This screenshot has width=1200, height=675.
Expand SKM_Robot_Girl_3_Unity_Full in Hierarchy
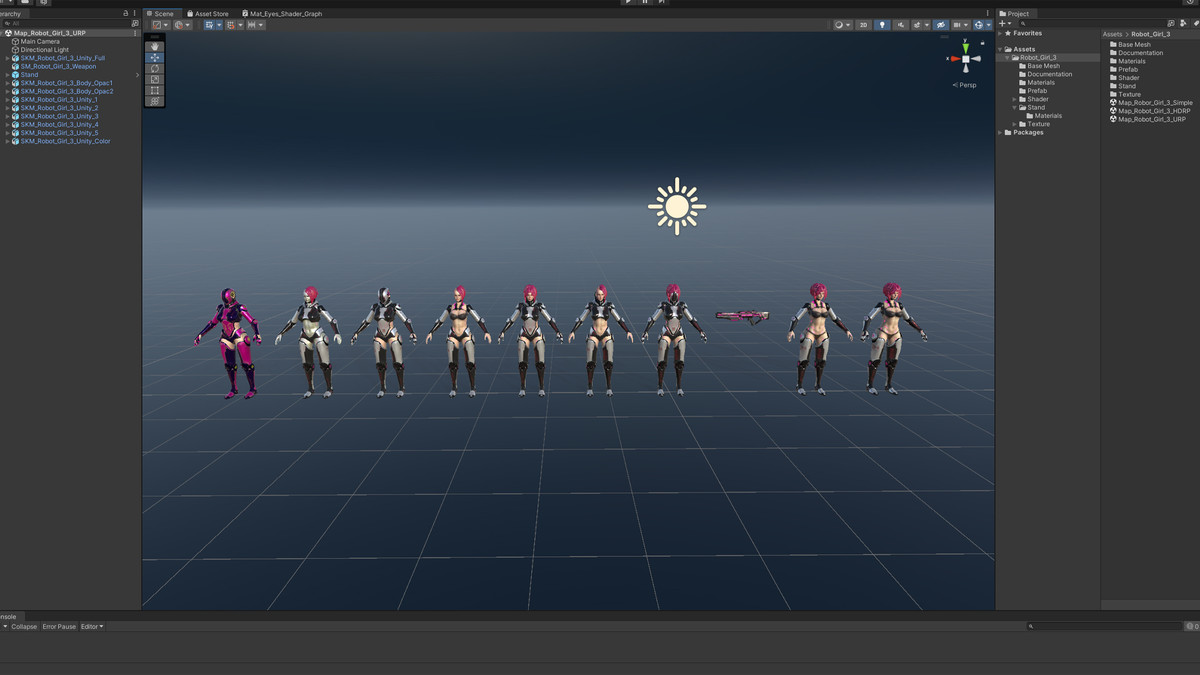tap(7, 58)
